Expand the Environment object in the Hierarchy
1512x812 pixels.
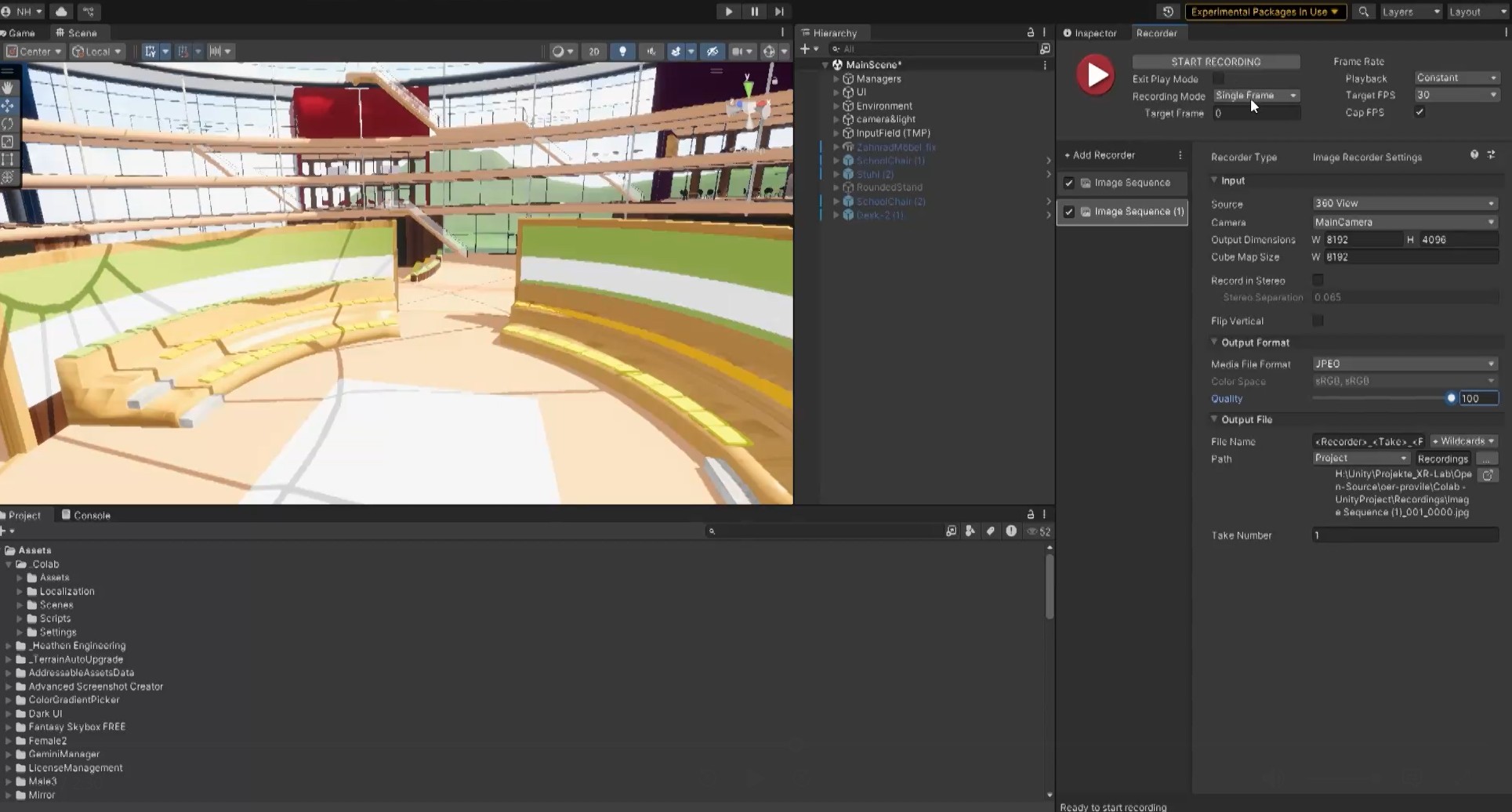click(836, 105)
